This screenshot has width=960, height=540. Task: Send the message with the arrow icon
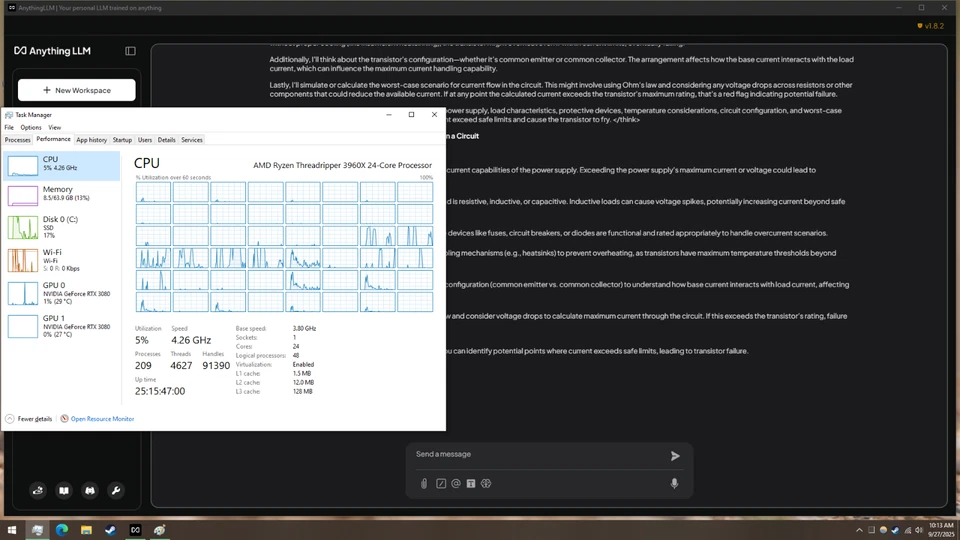pos(675,456)
